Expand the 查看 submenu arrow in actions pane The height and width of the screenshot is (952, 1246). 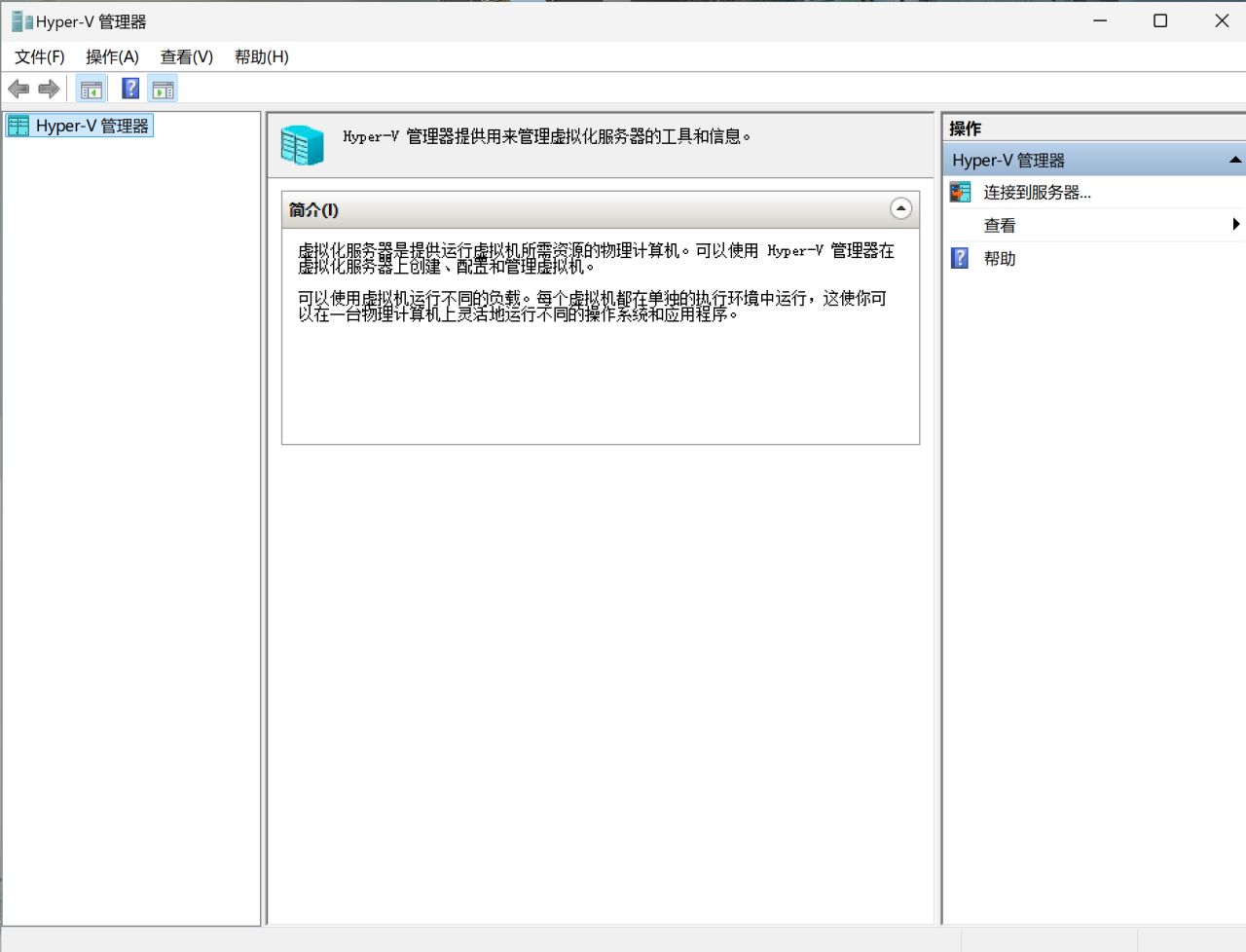pyautogui.click(x=1235, y=225)
